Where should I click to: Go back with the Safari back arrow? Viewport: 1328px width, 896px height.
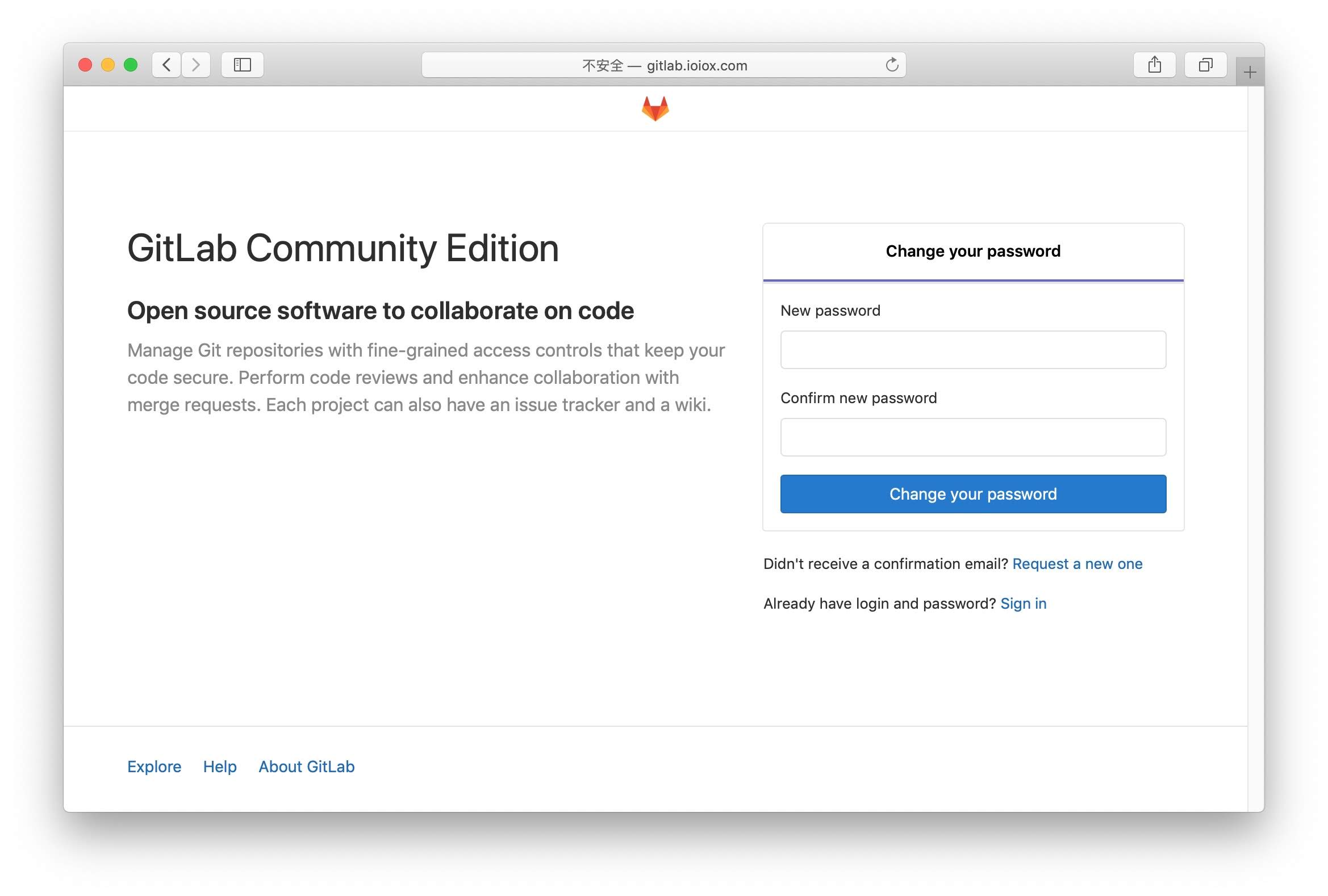point(166,65)
